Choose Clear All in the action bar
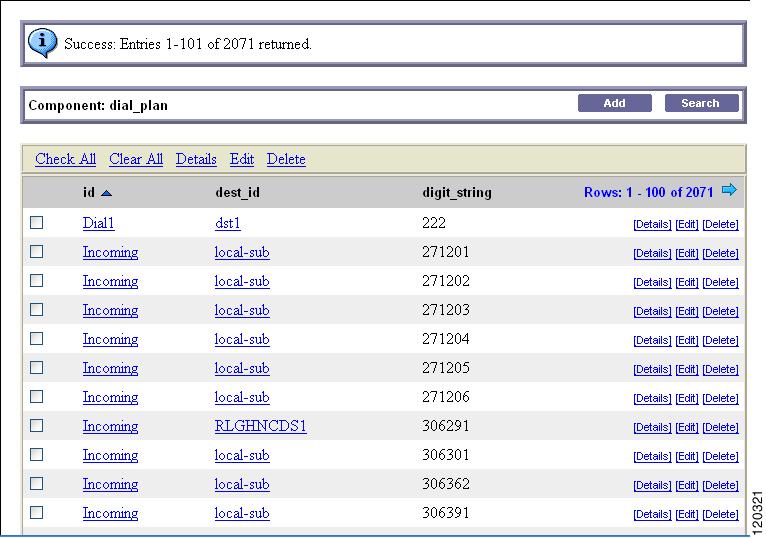This screenshot has width=766, height=538. (136, 159)
